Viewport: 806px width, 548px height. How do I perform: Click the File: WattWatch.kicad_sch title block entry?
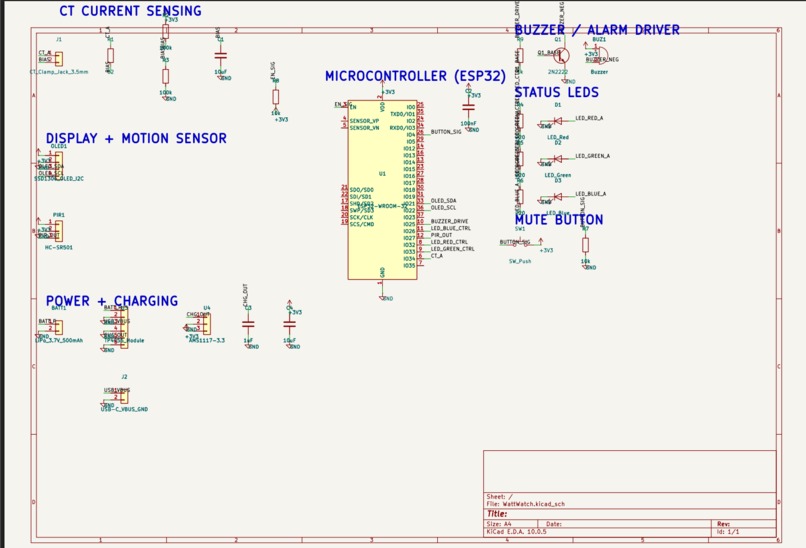click(525, 504)
